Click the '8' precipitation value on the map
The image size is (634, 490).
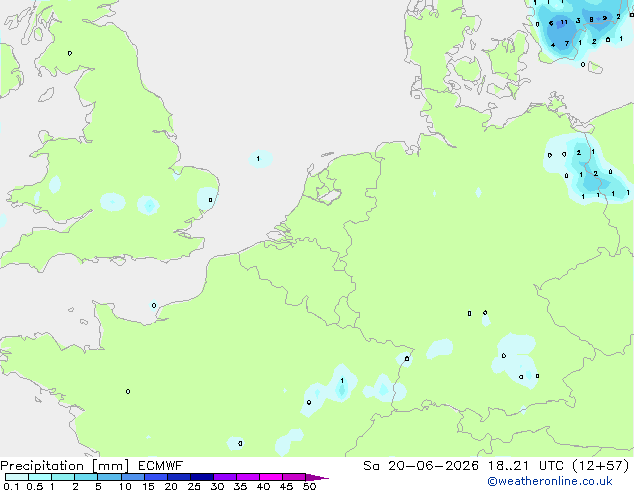591,19
